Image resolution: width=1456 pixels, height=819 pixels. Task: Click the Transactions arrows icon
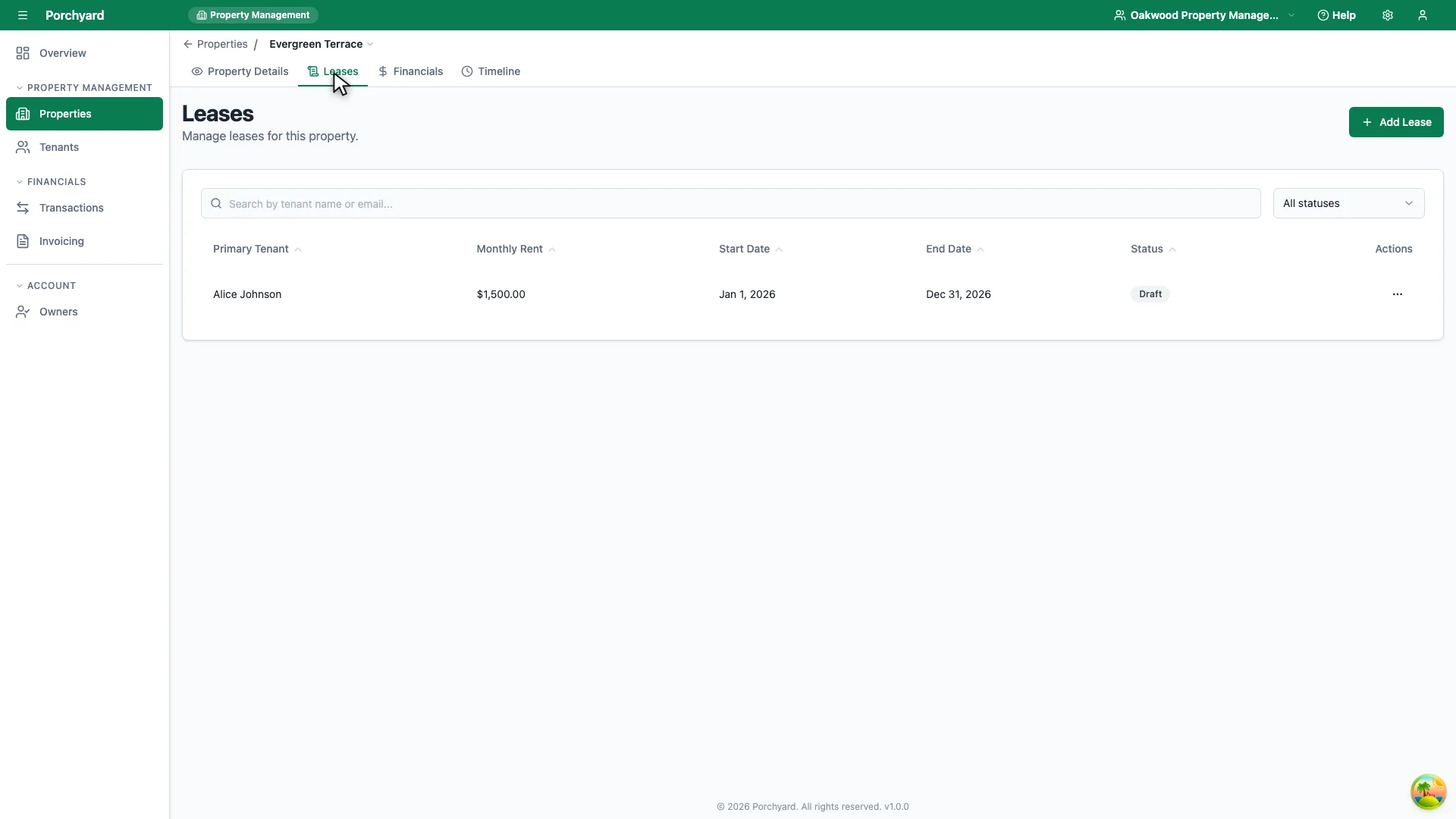coord(23,208)
